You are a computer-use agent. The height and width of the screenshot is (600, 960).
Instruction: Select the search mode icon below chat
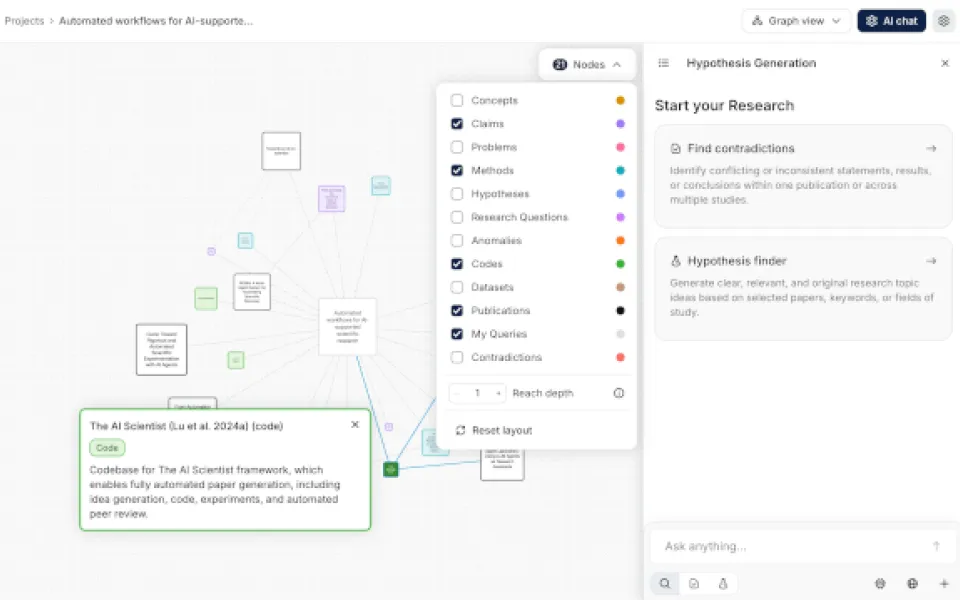pyautogui.click(x=665, y=583)
